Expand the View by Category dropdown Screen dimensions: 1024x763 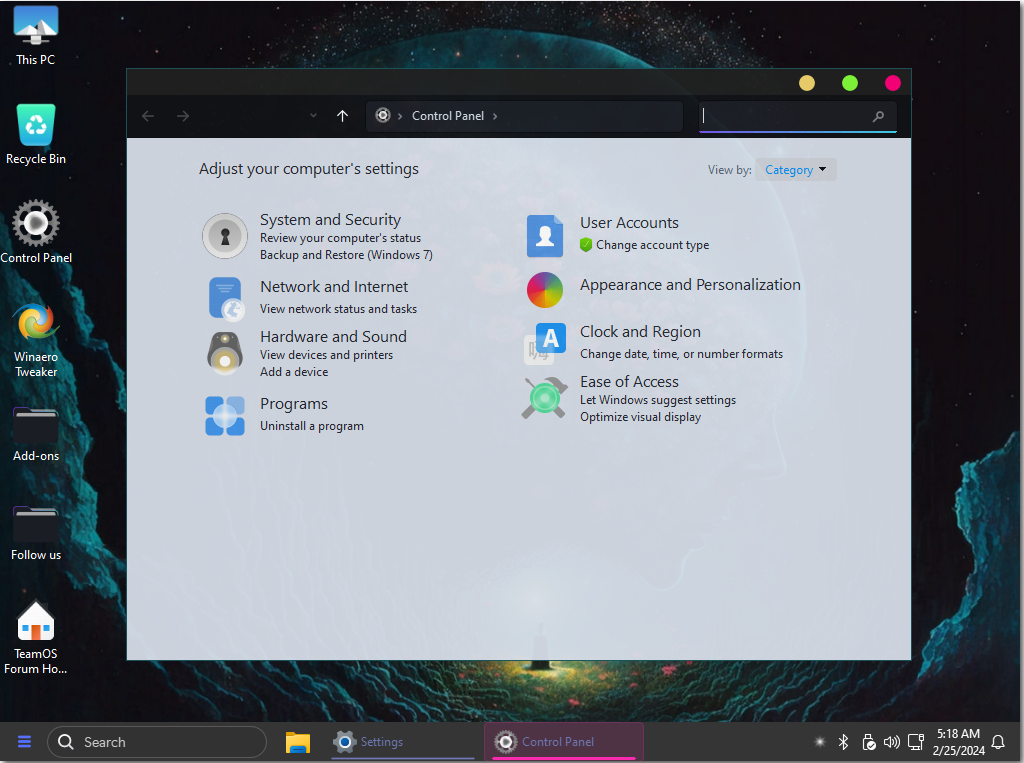pyautogui.click(x=796, y=170)
